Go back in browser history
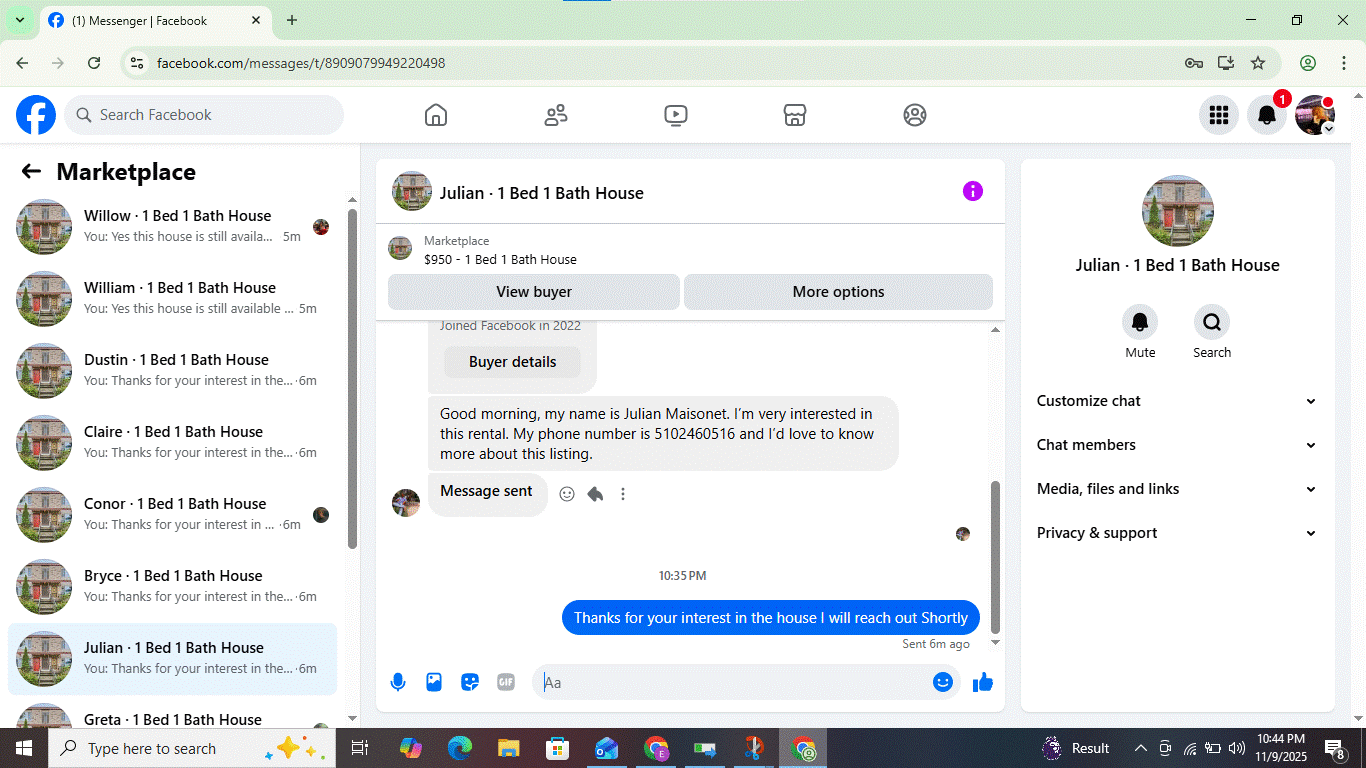Image resolution: width=1366 pixels, height=768 pixels. [x=22, y=63]
